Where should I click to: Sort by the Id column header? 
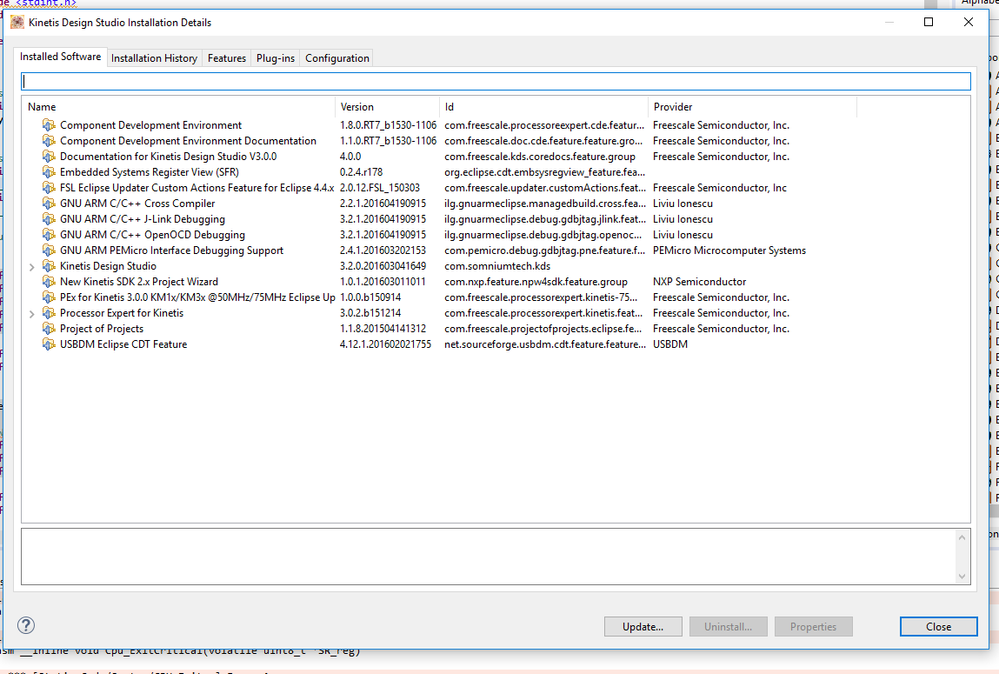tap(543, 107)
